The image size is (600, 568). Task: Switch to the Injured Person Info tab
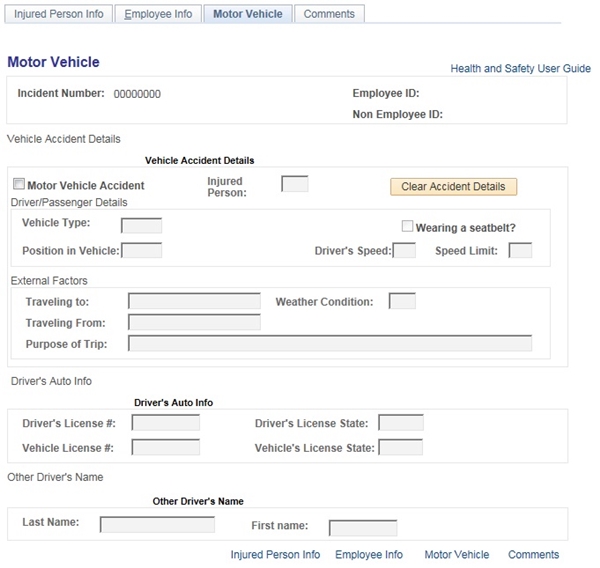coord(58,14)
